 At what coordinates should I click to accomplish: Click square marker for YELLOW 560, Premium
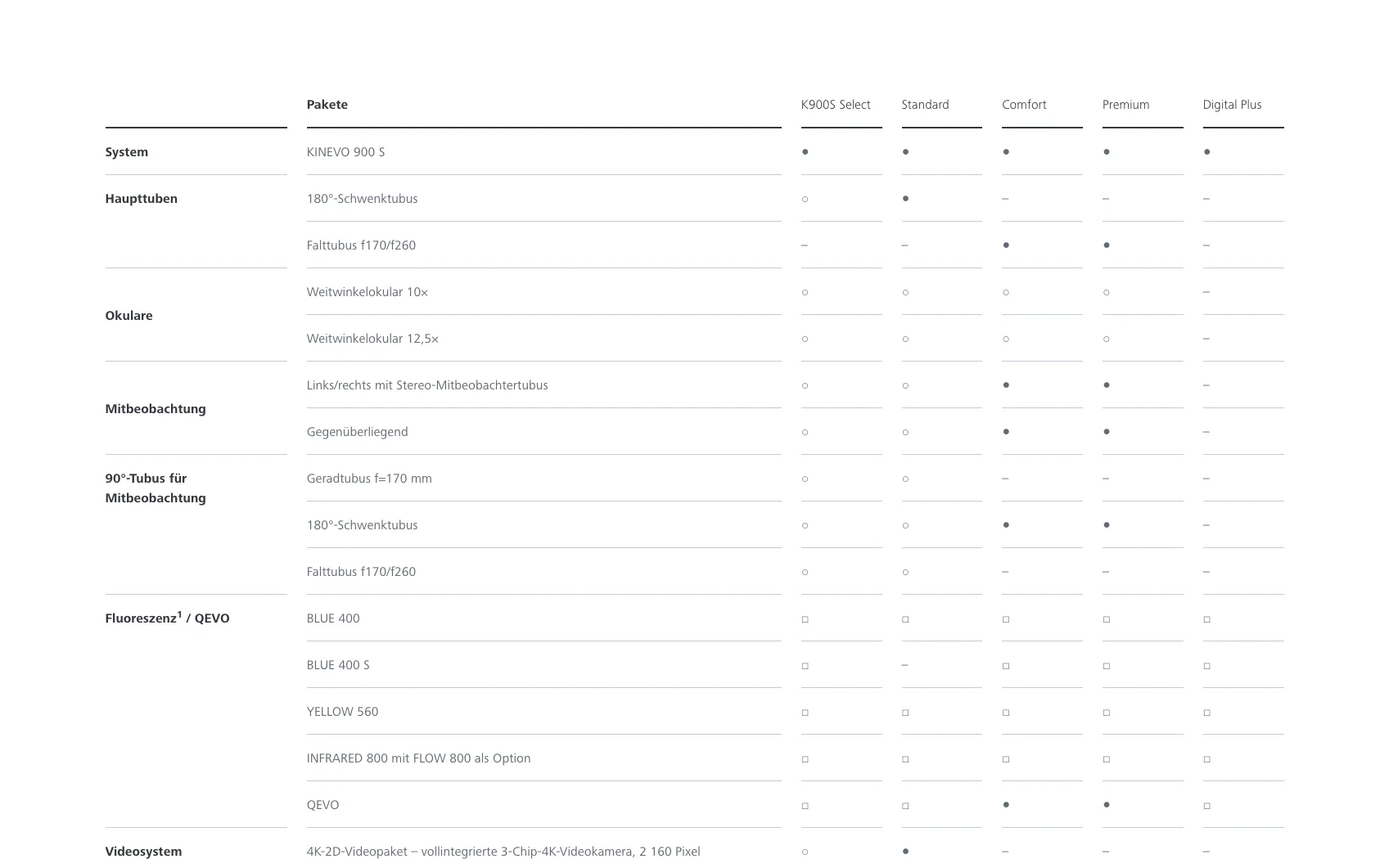click(x=1107, y=713)
